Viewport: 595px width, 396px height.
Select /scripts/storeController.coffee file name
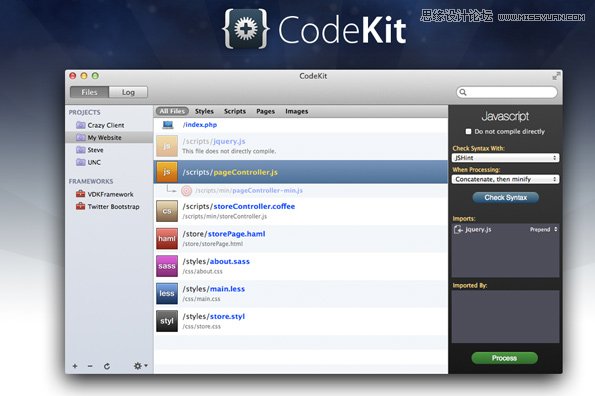click(x=239, y=206)
